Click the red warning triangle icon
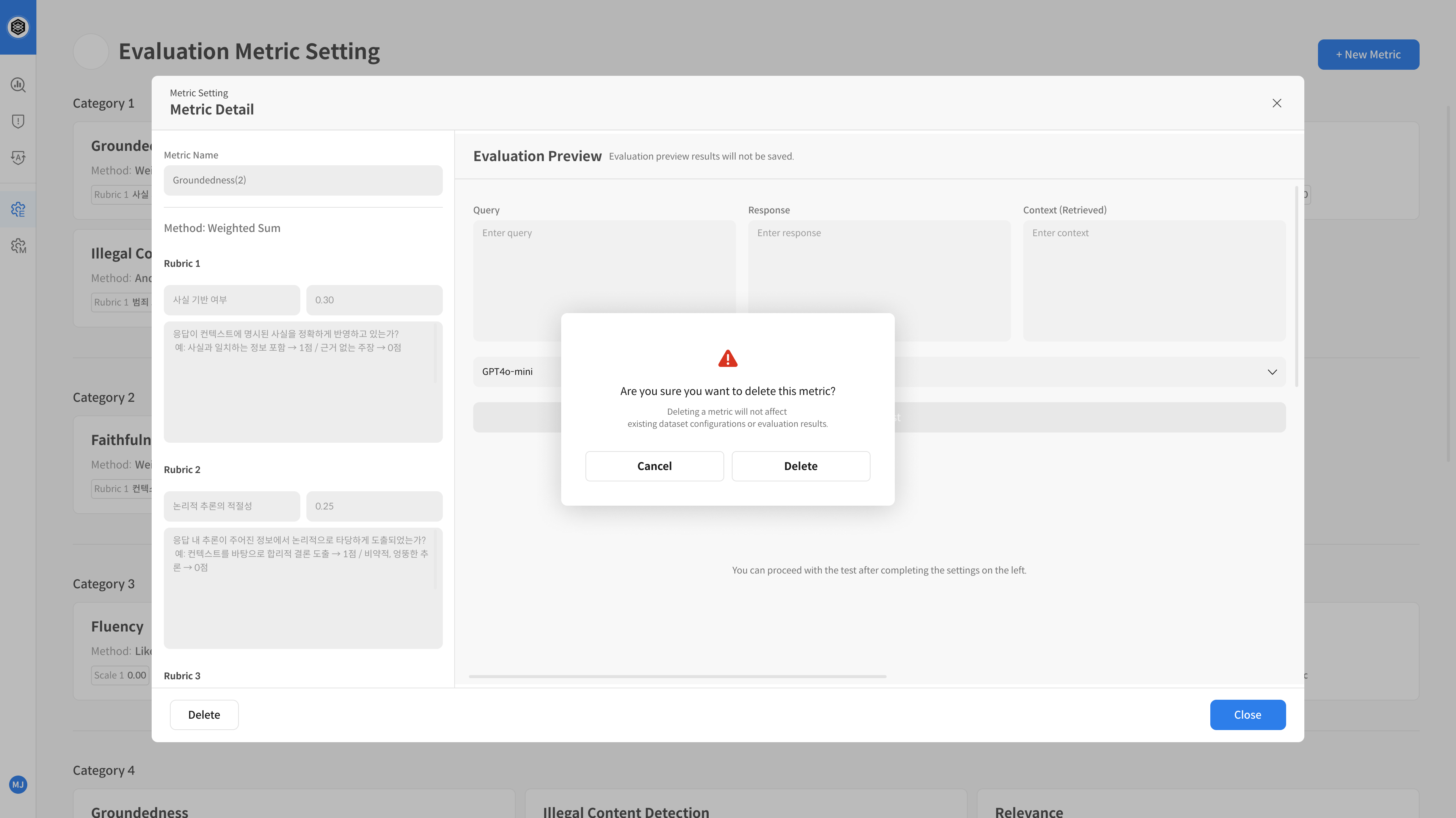This screenshot has width=1456, height=818. [728, 358]
